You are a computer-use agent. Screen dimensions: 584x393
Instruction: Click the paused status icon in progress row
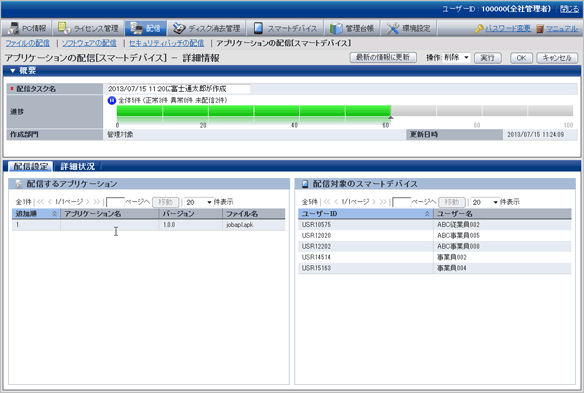111,100
